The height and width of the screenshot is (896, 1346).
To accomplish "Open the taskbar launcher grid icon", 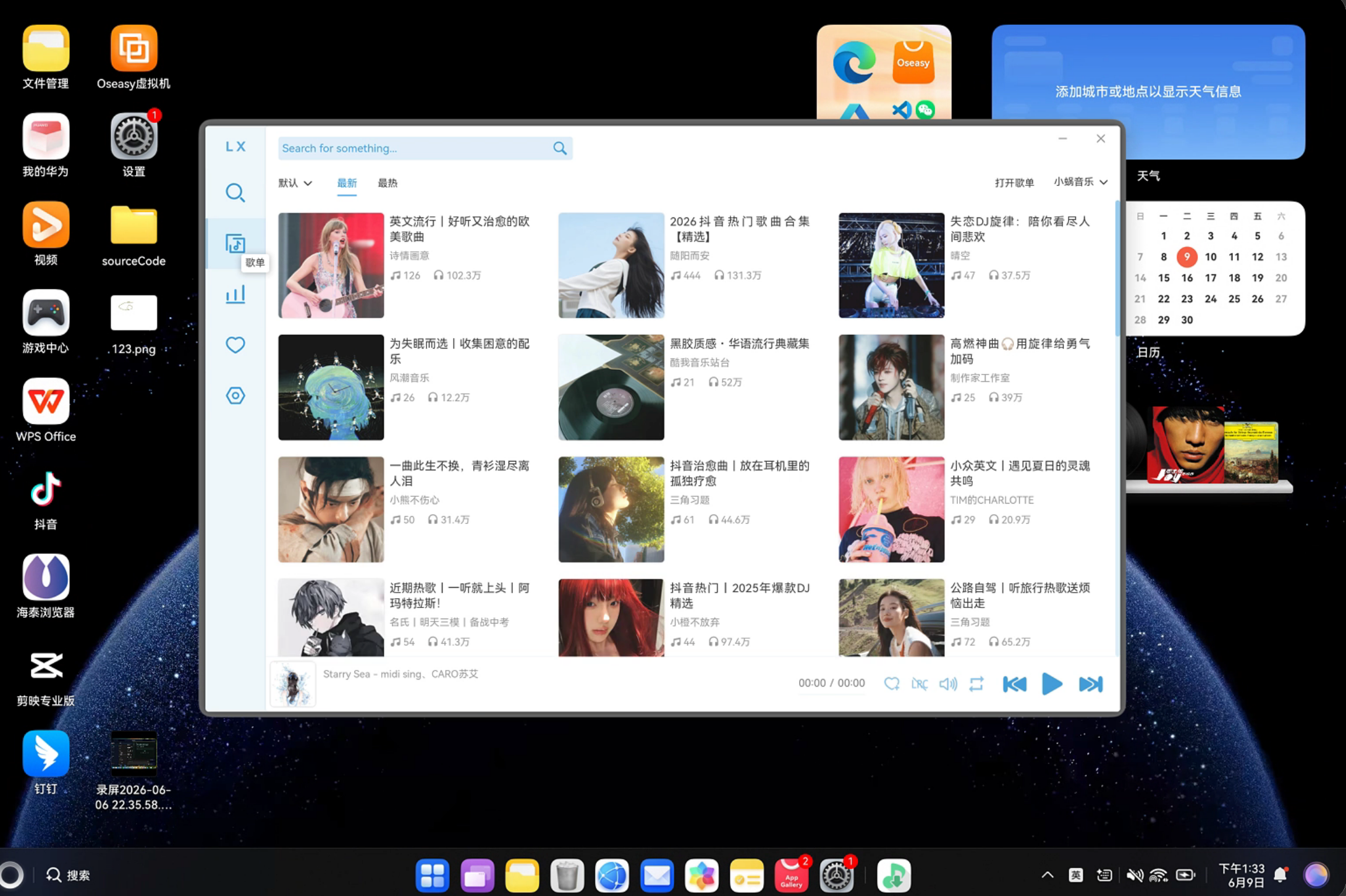I will pyautogui.click(x=432, y=875).
